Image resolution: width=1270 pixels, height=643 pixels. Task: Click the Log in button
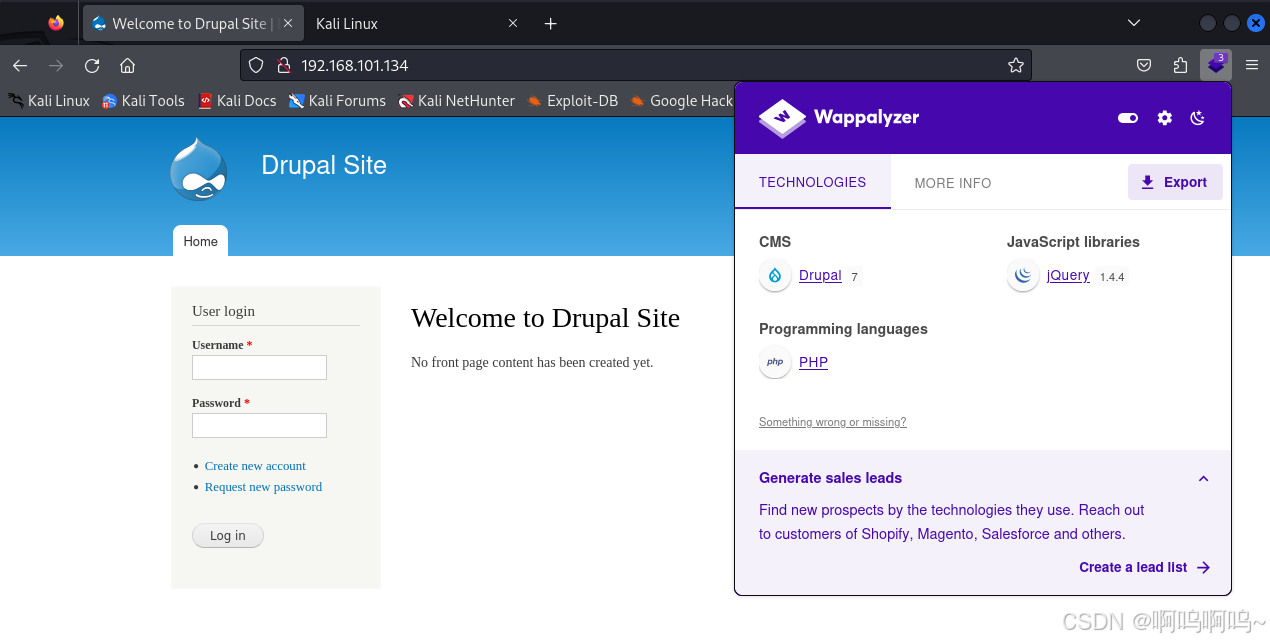tap(227, 536)
